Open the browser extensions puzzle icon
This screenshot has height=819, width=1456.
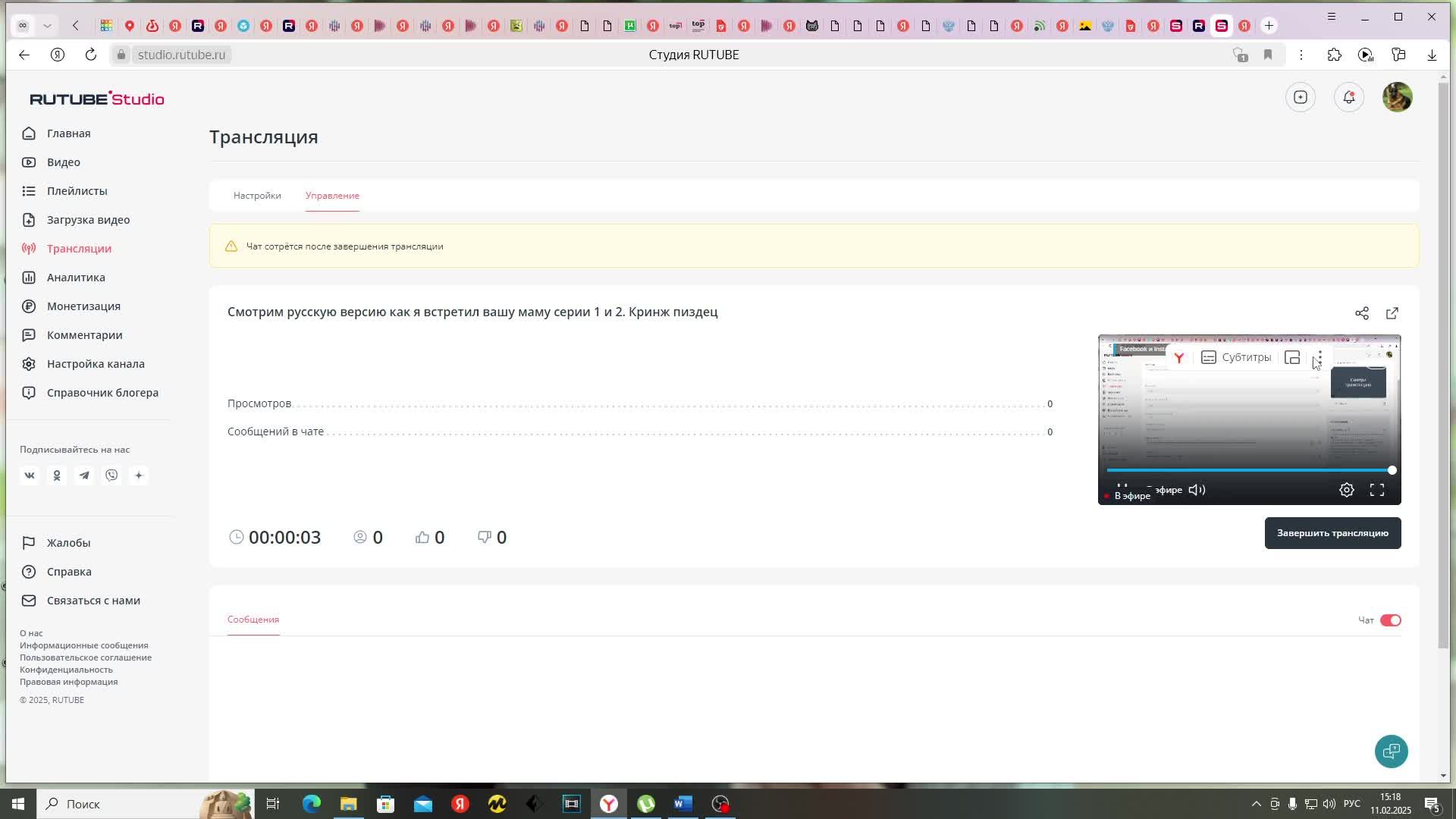tap(1334, 55)
